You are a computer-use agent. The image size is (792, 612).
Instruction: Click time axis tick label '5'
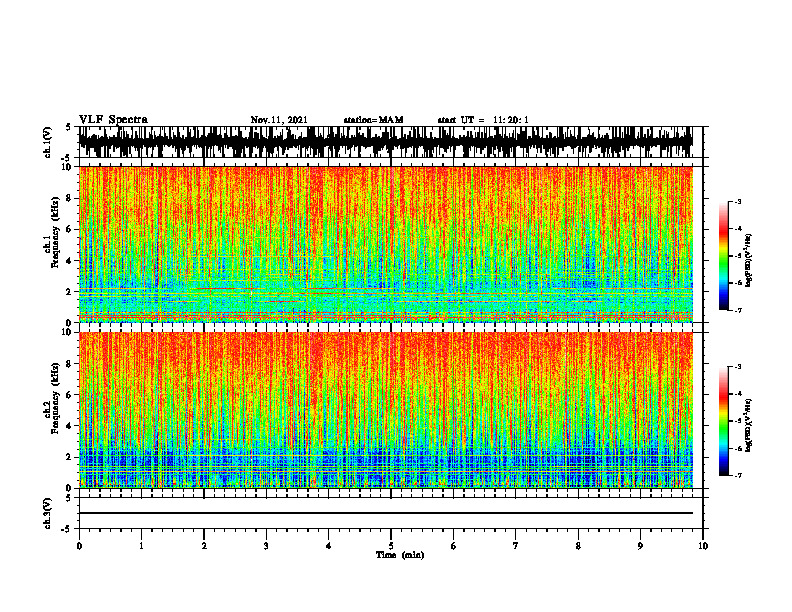pyautogui.click(x=391, y=546)
